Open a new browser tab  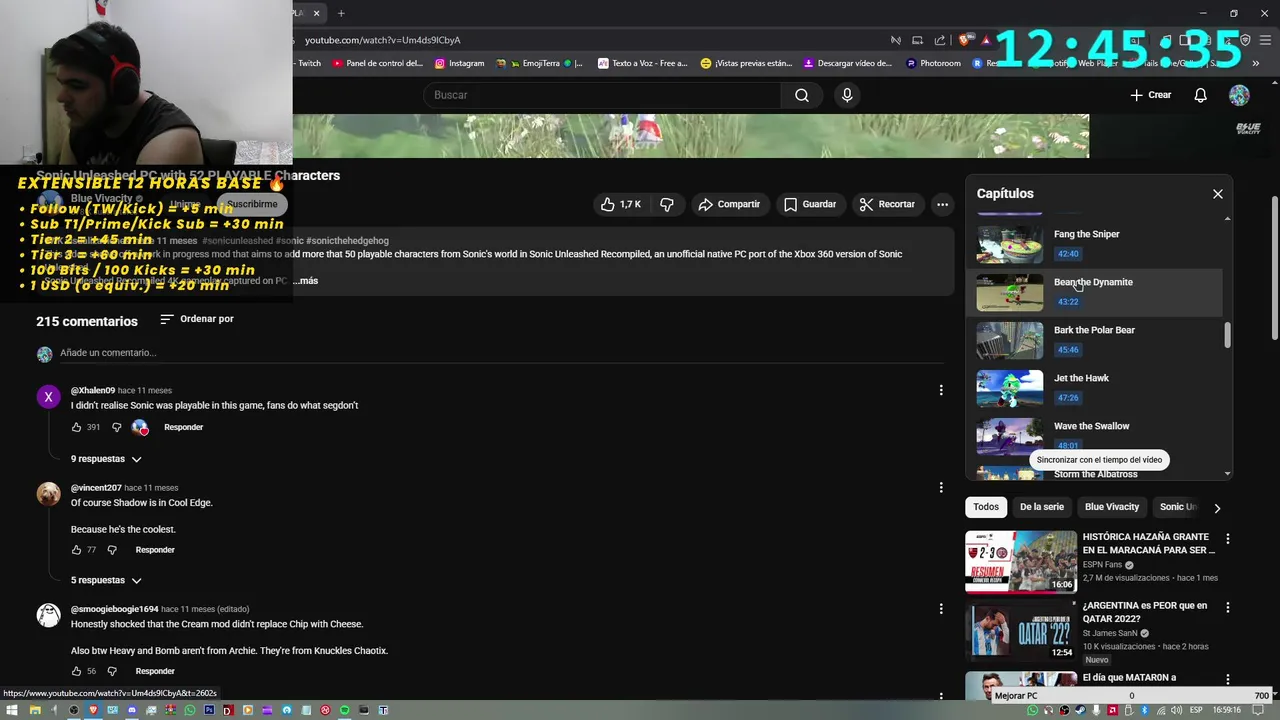[x=341, y=13]
